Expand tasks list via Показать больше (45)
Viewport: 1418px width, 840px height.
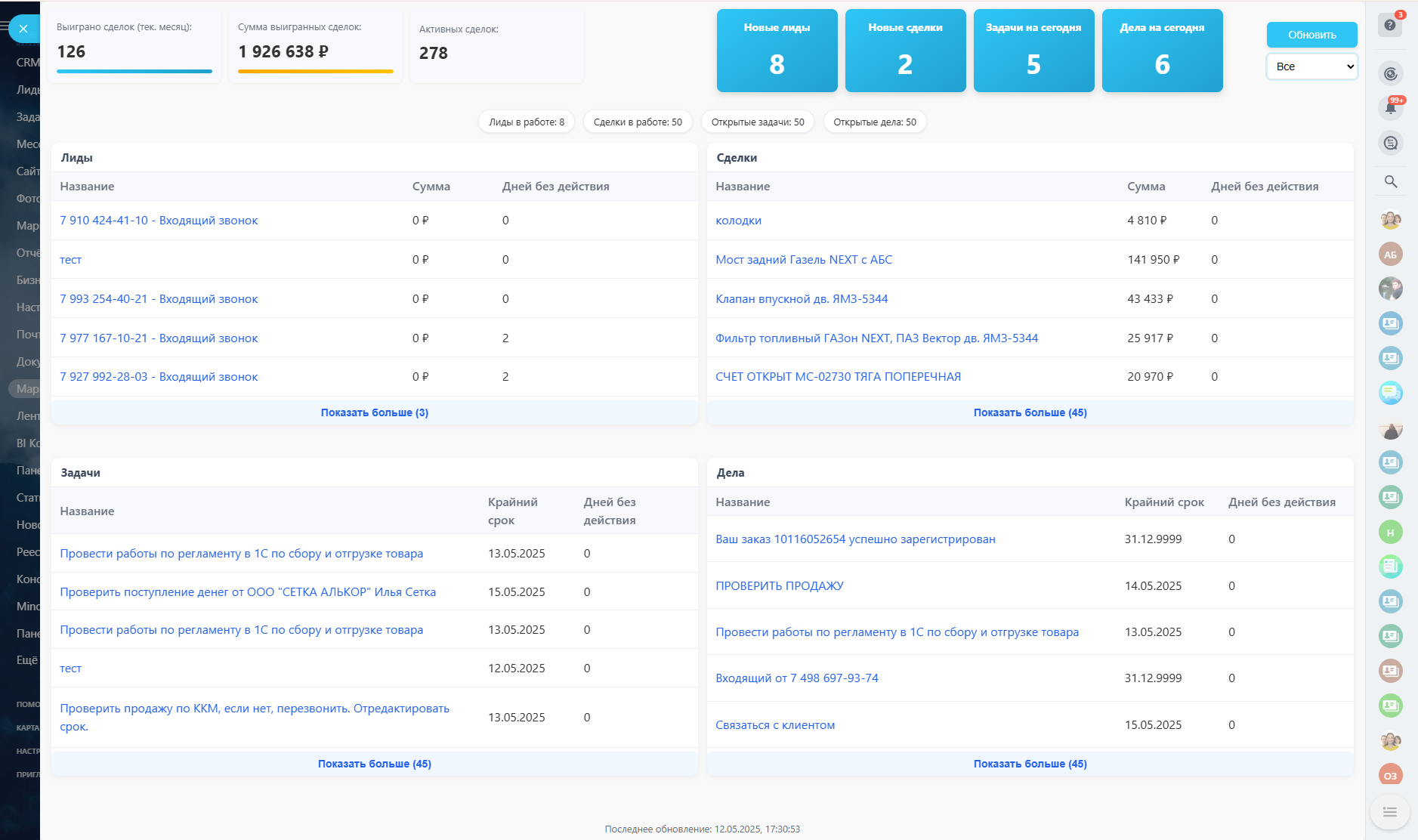click(x=374, y=764)
